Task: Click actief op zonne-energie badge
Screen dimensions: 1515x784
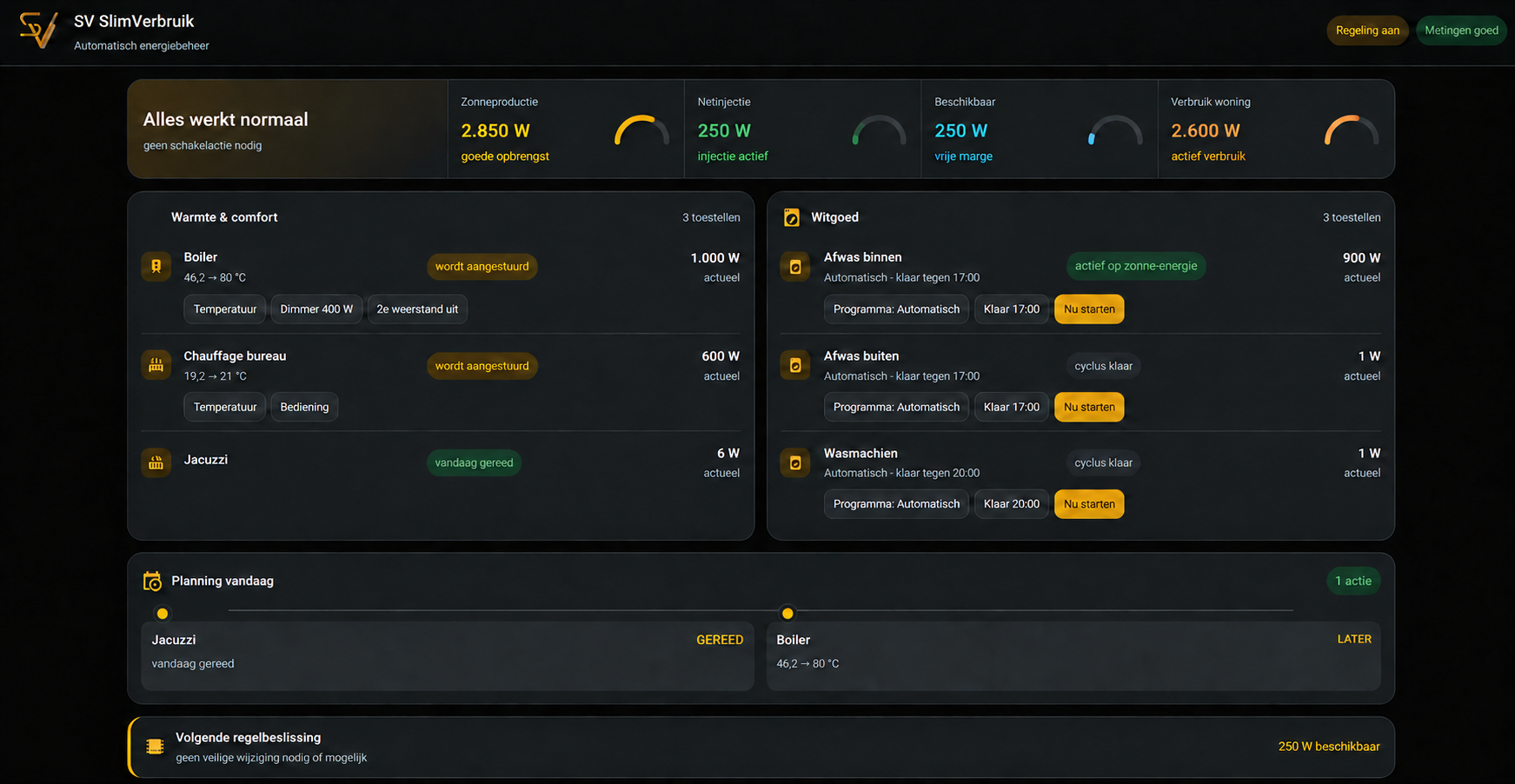Action: (x=1136, y=266)
